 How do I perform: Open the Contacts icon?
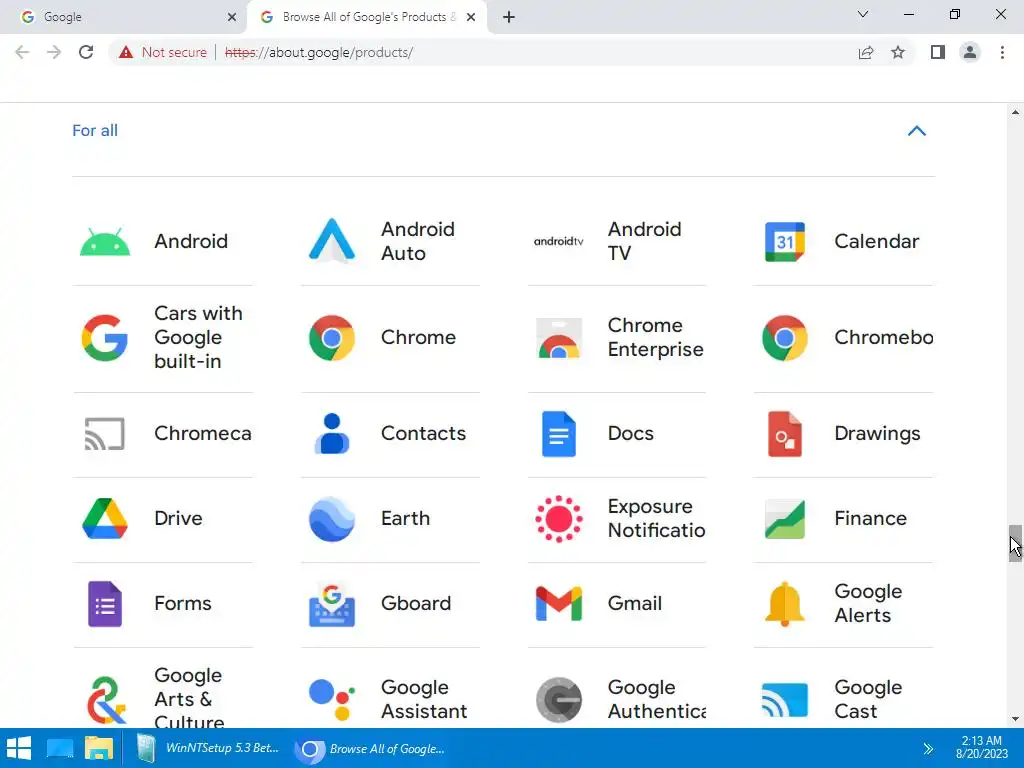coord(332,434)
